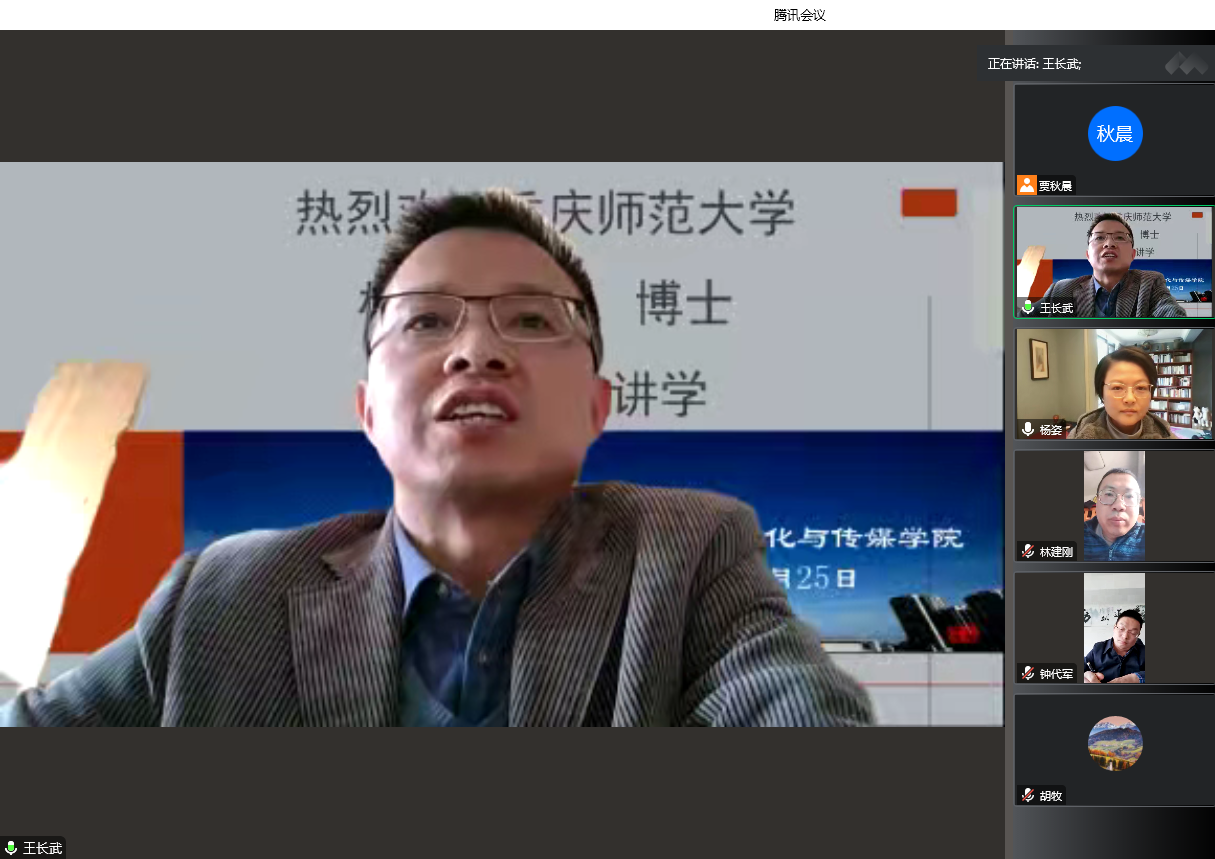Click the white microphone icon next to 杨姿

[x=1027, y=429]
